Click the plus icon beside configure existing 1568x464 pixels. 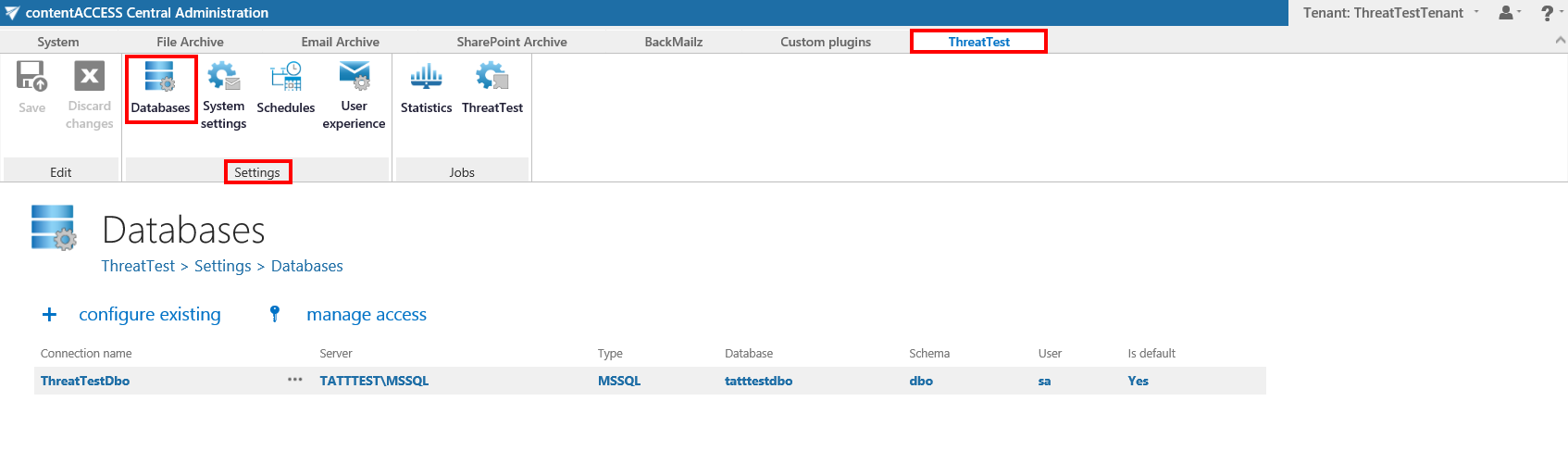coord(50,315)
